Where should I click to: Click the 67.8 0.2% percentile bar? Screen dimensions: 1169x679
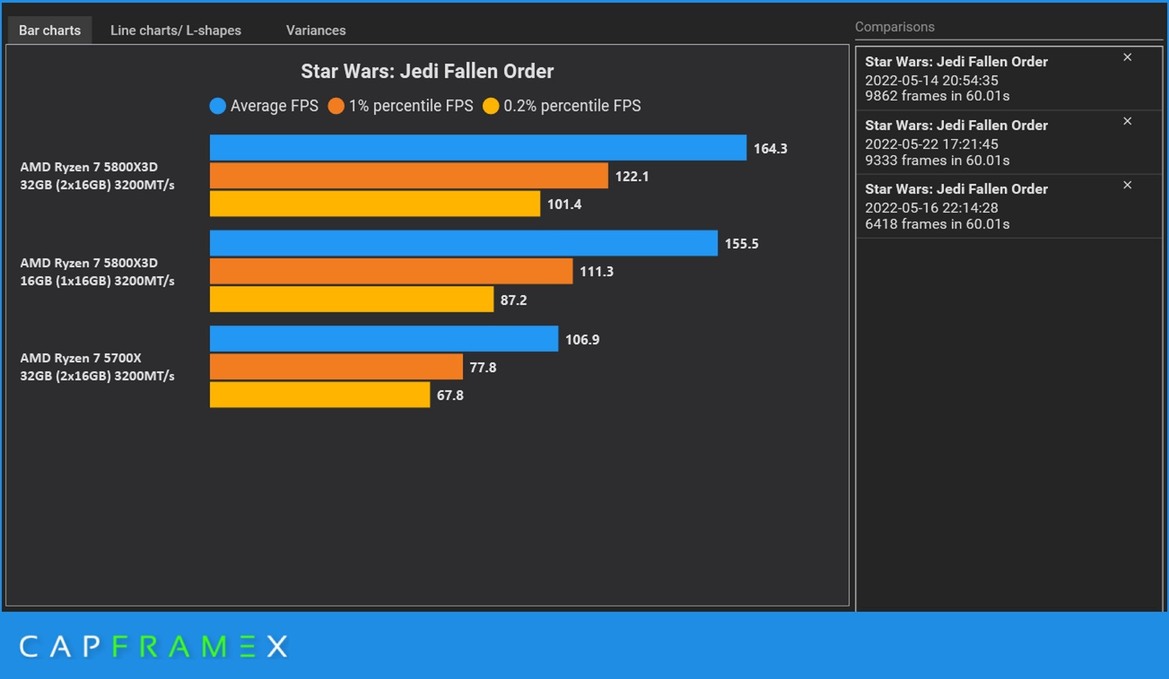pyautogui.click(x=320, y=394)
